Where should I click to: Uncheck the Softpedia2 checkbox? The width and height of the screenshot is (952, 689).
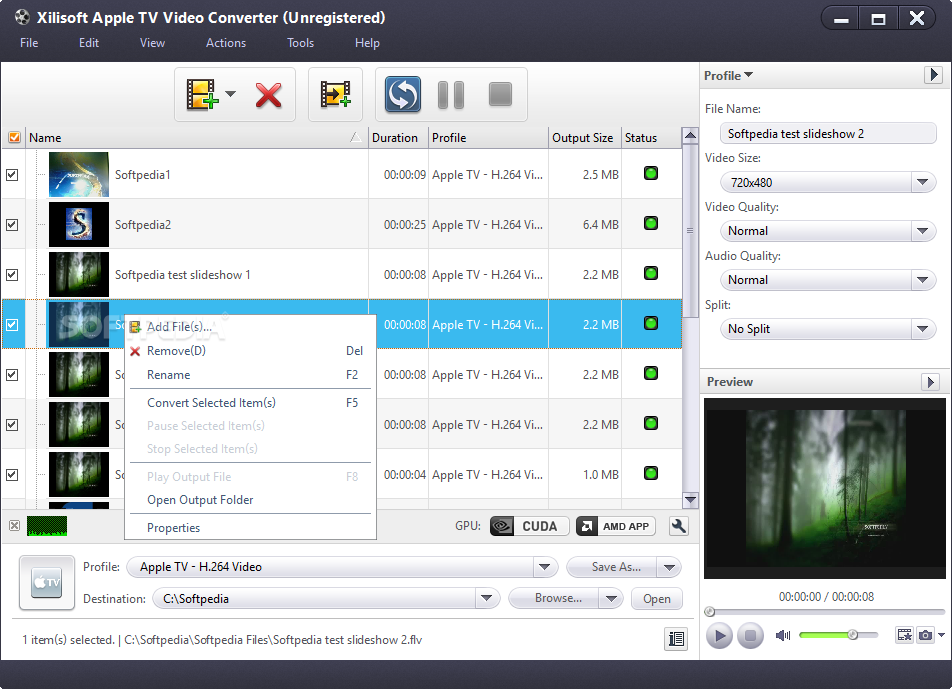click(x=12, y=225)
